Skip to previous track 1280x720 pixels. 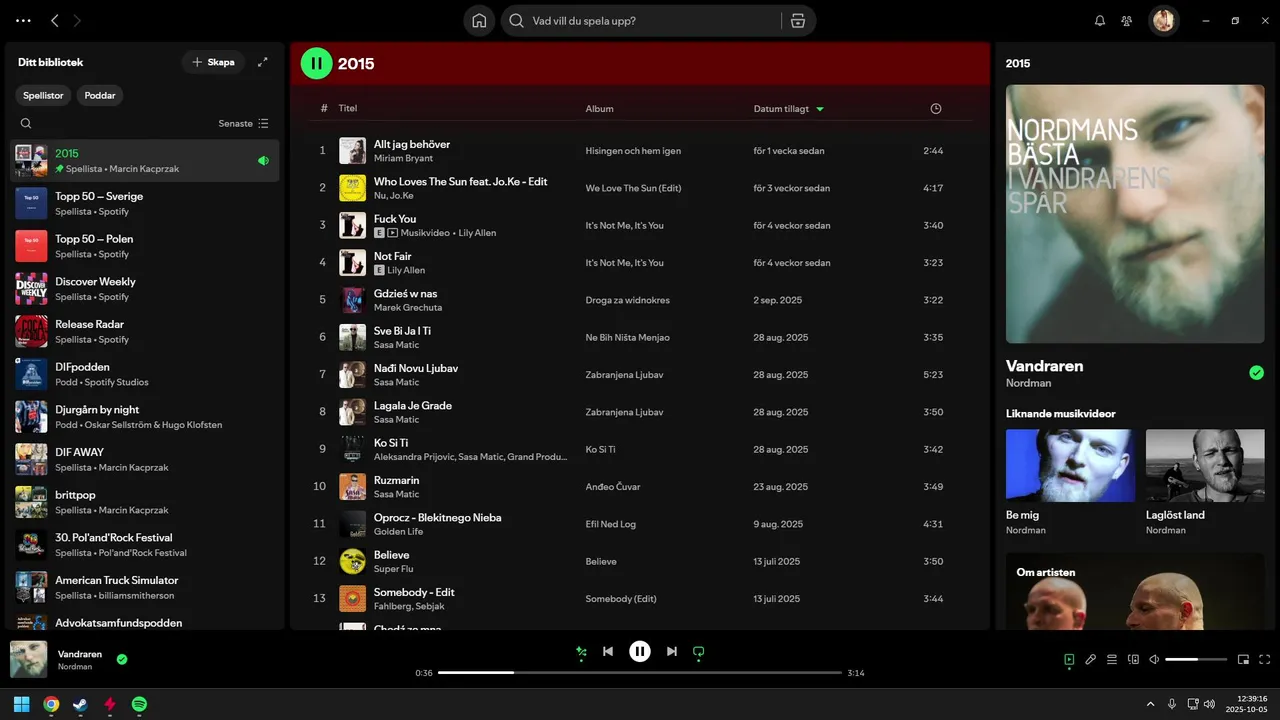tap(608, 652)
